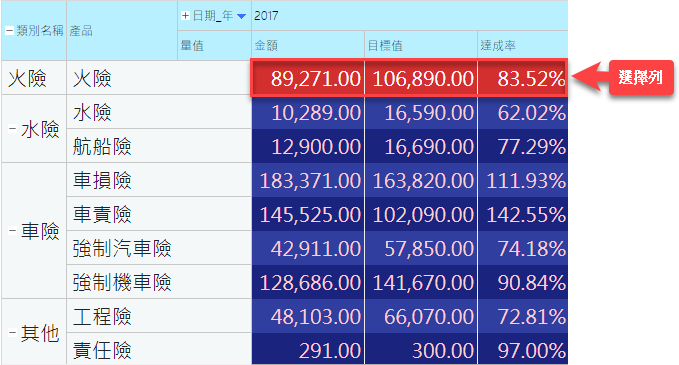Click the 12,900.00 amount cell
The width and height of the screenshot is (679, 365).
click(x=308, y=146)
